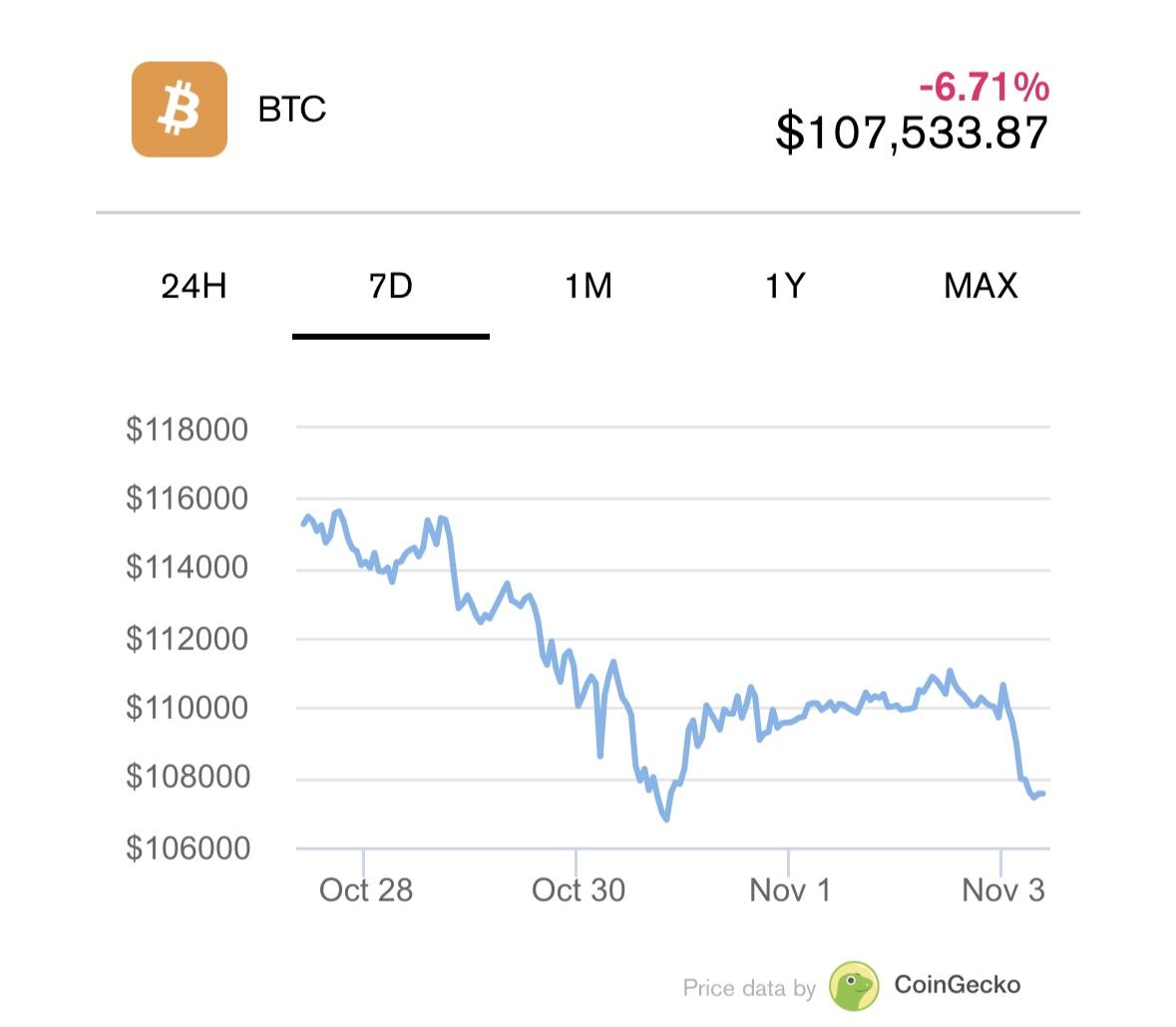Viewport: 1176px width, 1027px height.
Task: Click the "Price data by" text
Action: pos(748,988)
